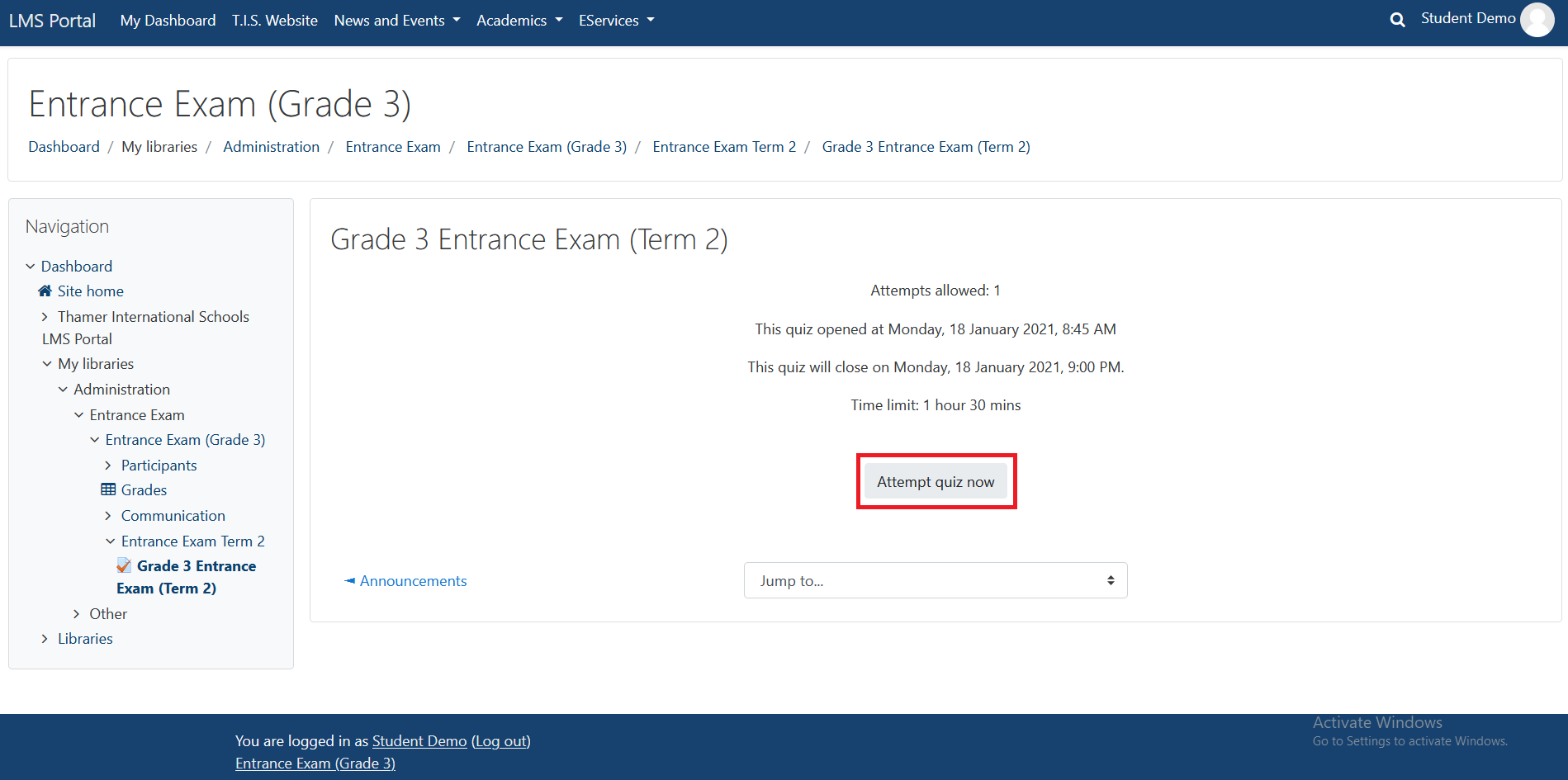Collapse the Entrance Exam tree chevron
The height and width of the screenshot is (780, 1568).
pyautogui.click(x=78, y=414)
